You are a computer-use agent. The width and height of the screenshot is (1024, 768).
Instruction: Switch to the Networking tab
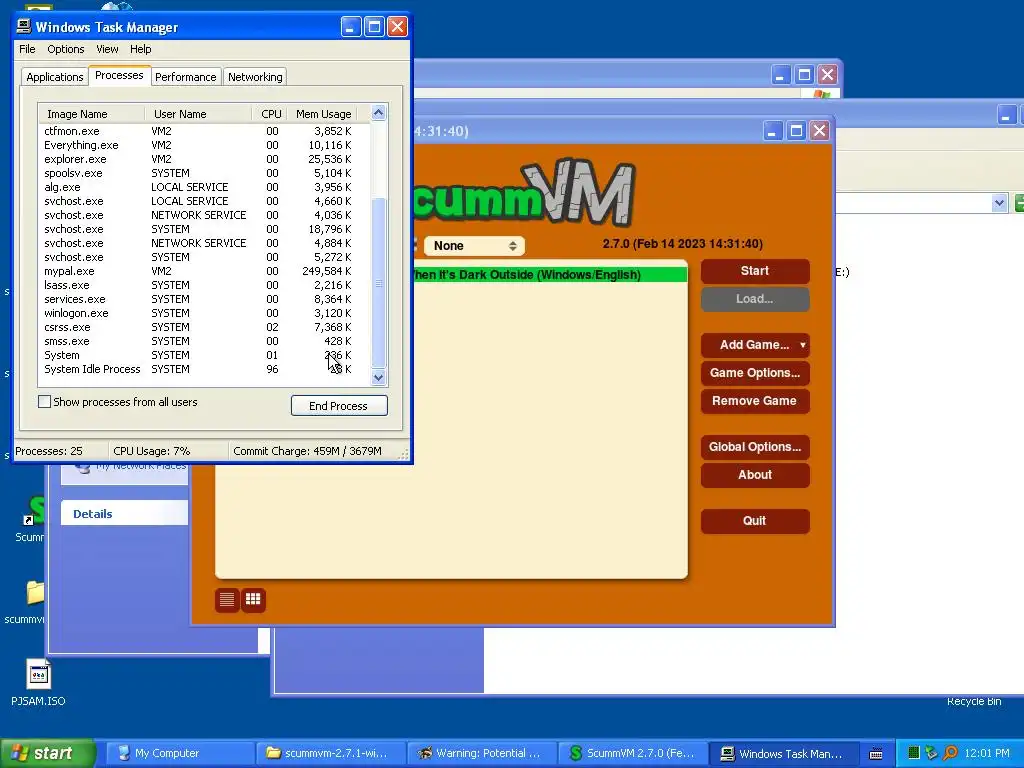pyautogui.click(x=255, y=77)
